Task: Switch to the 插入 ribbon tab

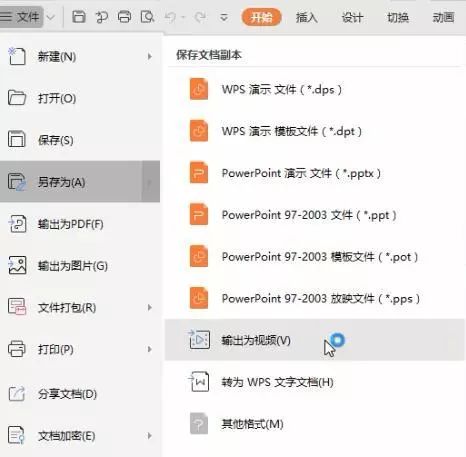Action: (x=306, y=17)
